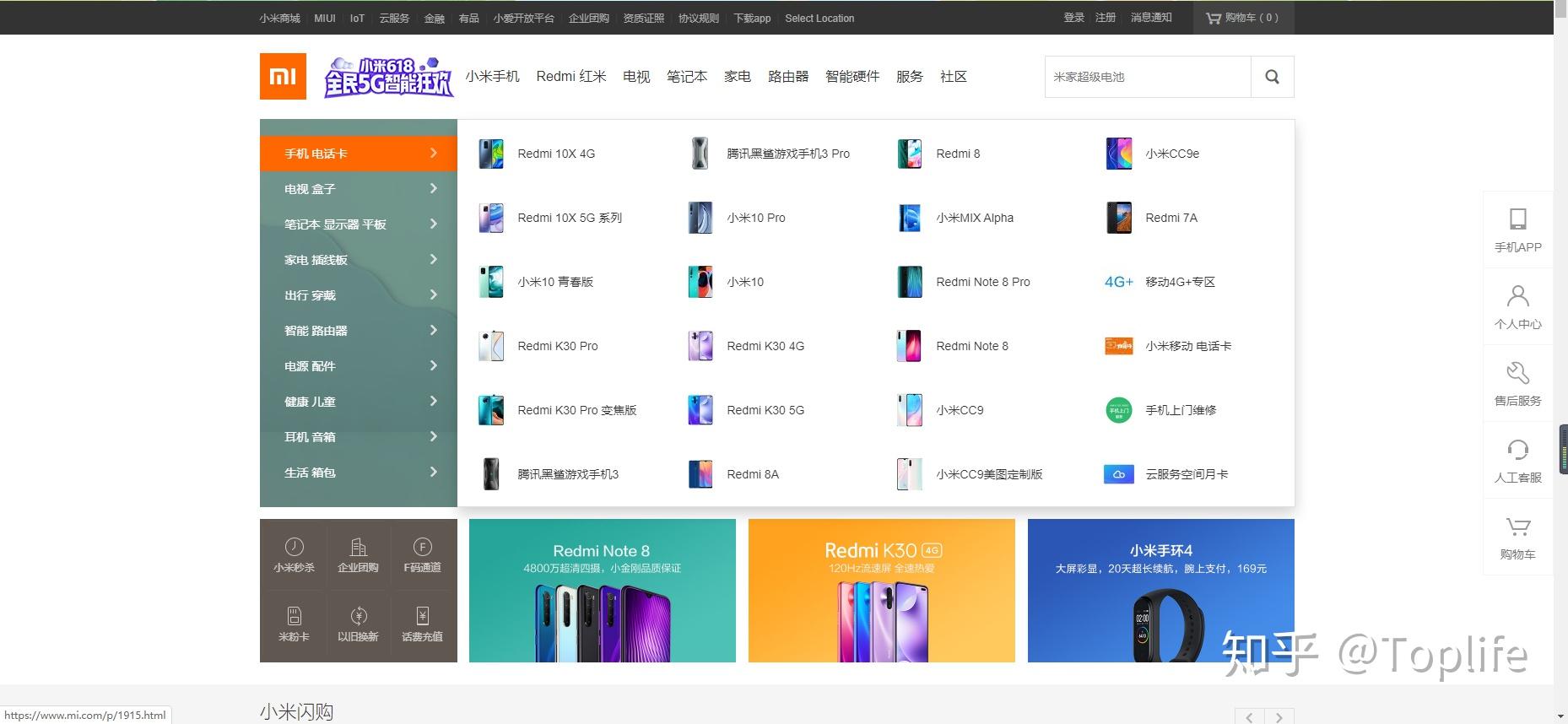Screen dimensions: 1568x724
Task: Open the Redmi K30 4G banner
Action: 882,591
